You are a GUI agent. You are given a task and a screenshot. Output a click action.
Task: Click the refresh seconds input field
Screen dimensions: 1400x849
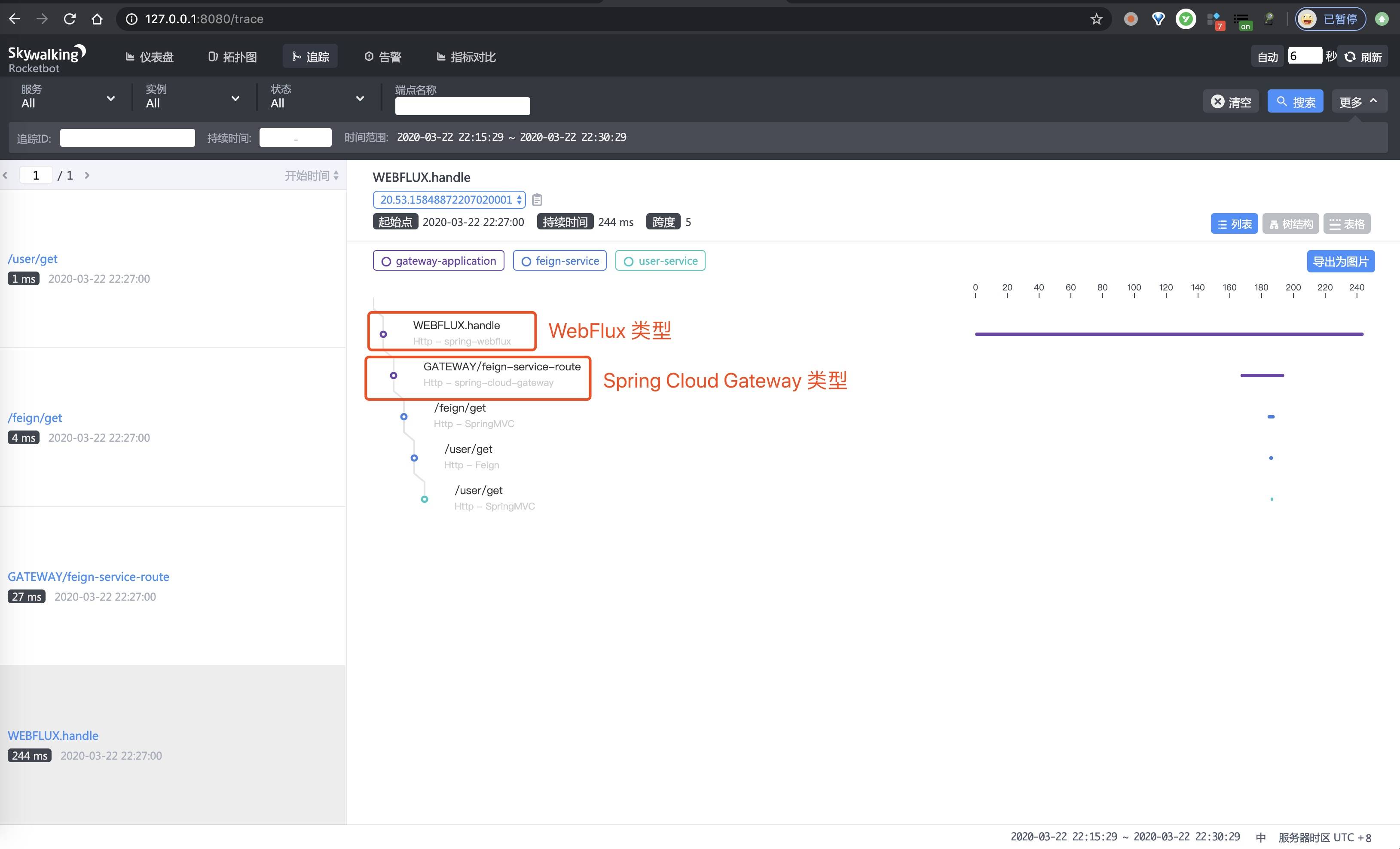click(1305, 56)
